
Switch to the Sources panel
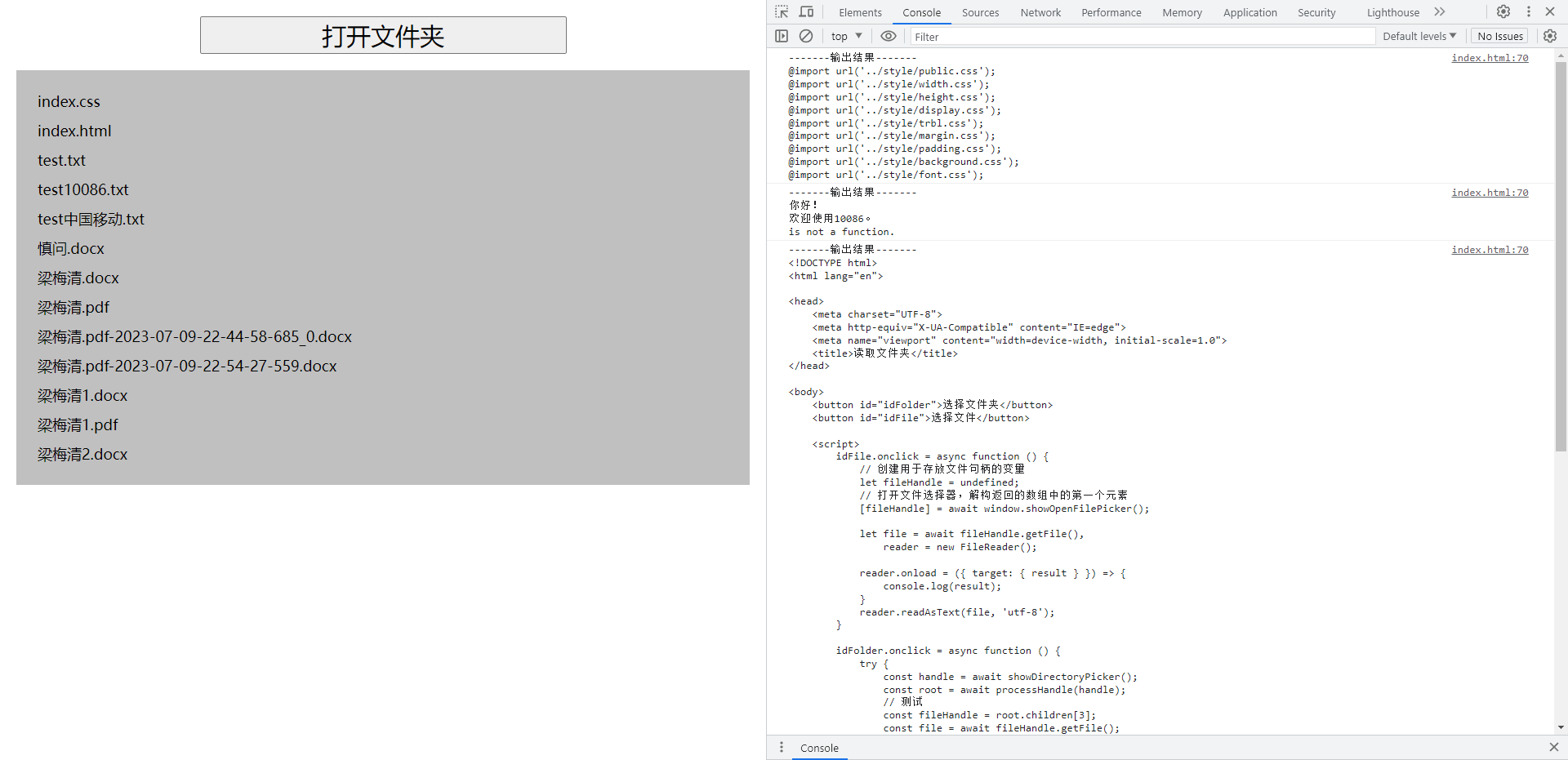pyautogui.click(x=980, y=12)
